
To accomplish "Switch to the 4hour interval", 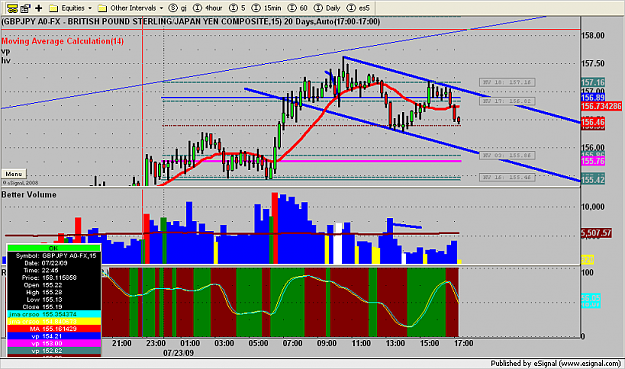I will click(x=207, y=8).
